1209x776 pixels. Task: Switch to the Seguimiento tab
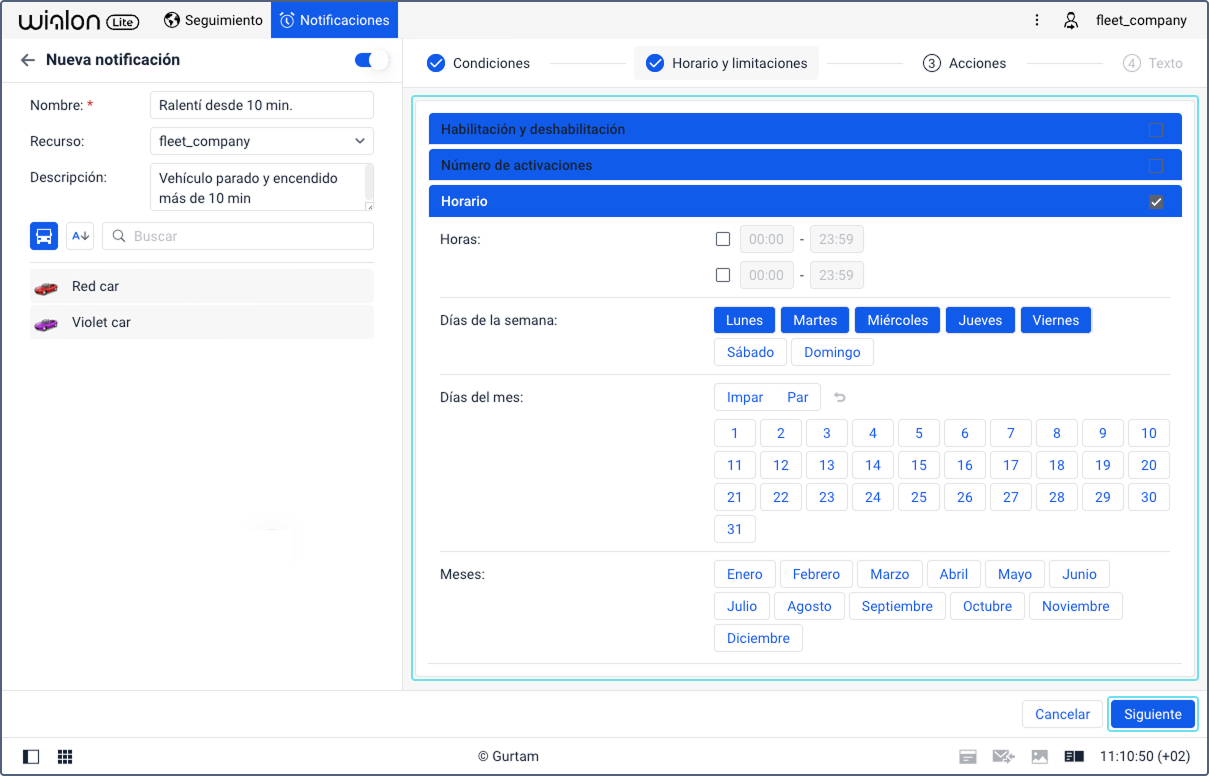(213, 20)
